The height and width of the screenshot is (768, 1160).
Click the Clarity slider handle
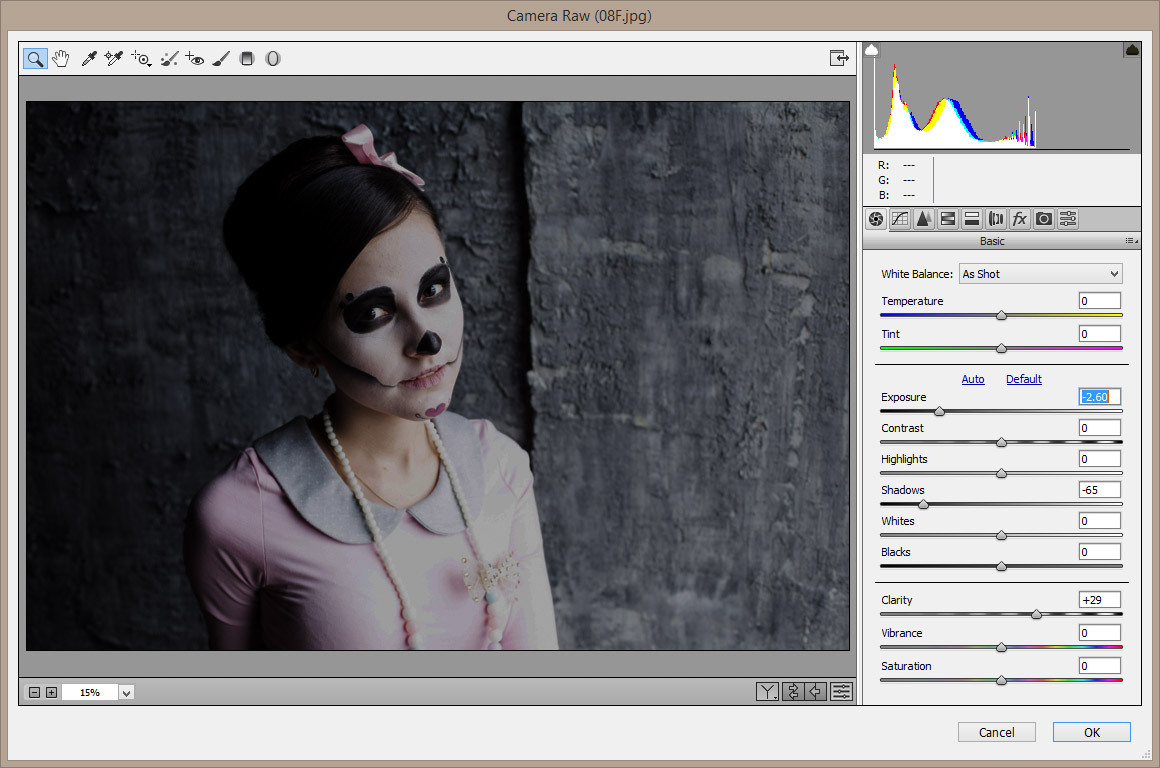1036,614
